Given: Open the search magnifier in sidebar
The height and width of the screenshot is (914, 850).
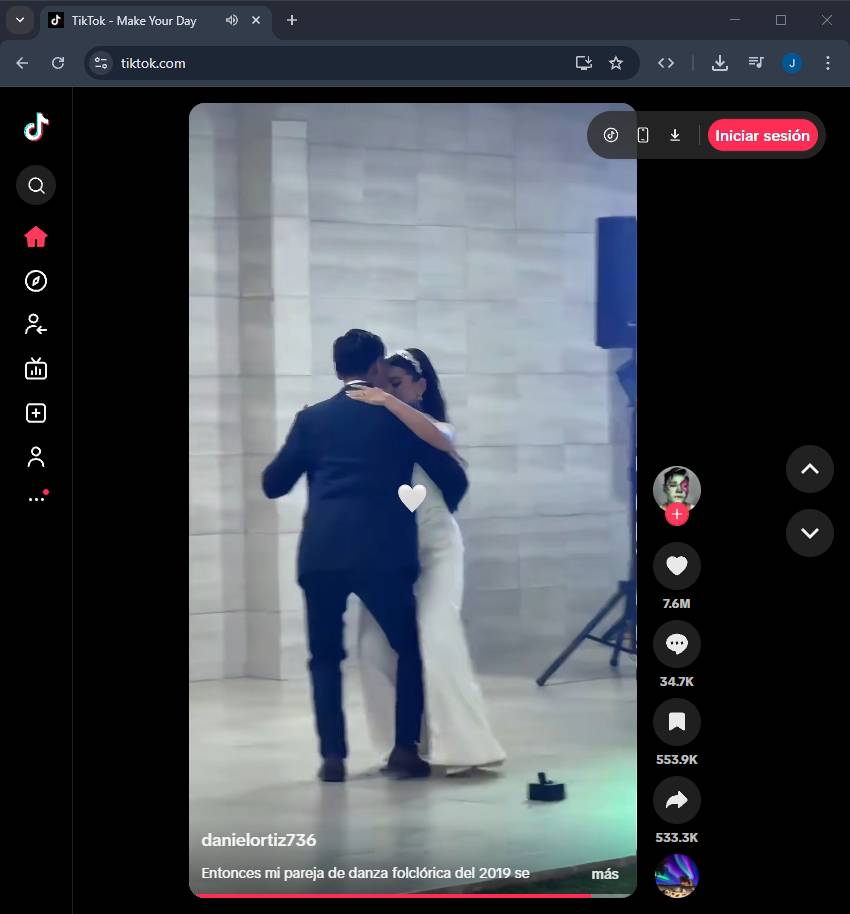Looking at the screenshot, I should coord(36,185).
